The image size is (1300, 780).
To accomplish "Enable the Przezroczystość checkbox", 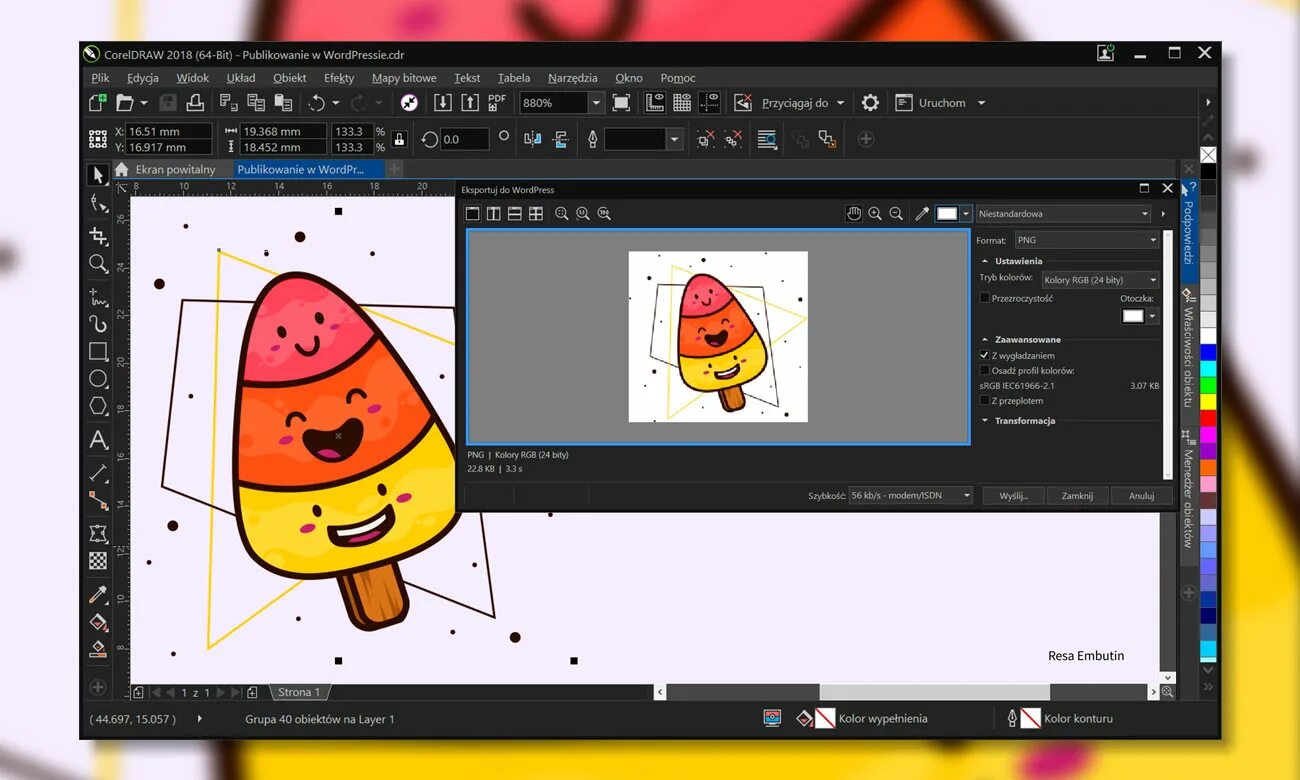I will tap(985, 298).
